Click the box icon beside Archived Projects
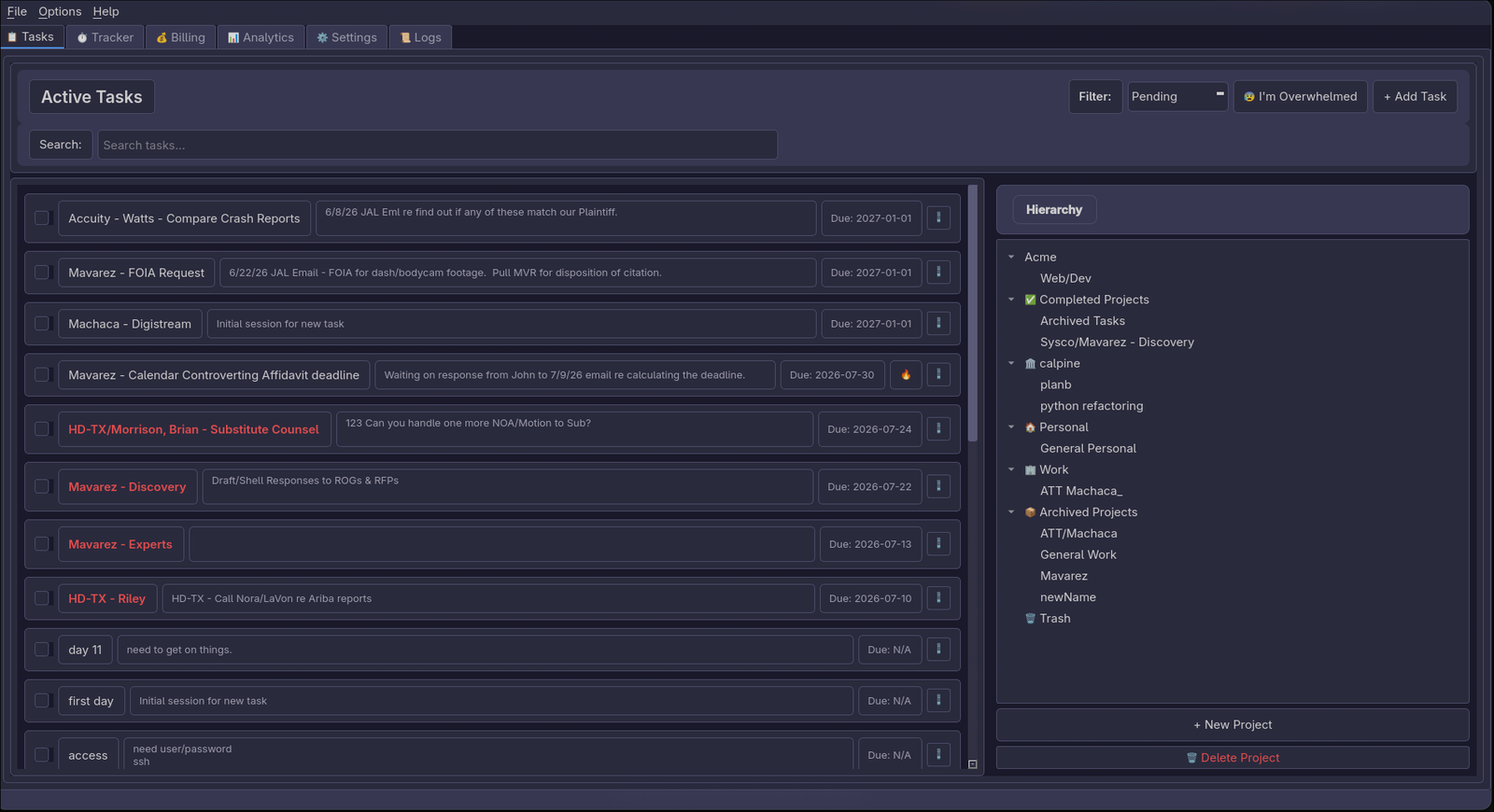The image size is (1494, 812). click(1030, 511)
